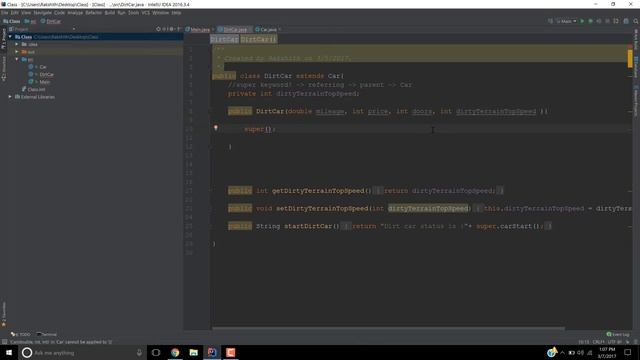Screen dimensions: 640x360
Task: Click the yellow warning stripe on error gutter
Action: click(630, 59)
